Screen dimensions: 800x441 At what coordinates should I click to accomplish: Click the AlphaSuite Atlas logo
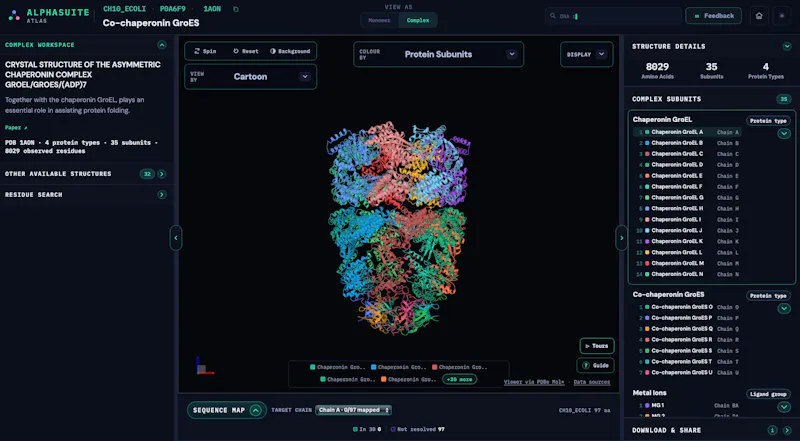pos(48,15)
